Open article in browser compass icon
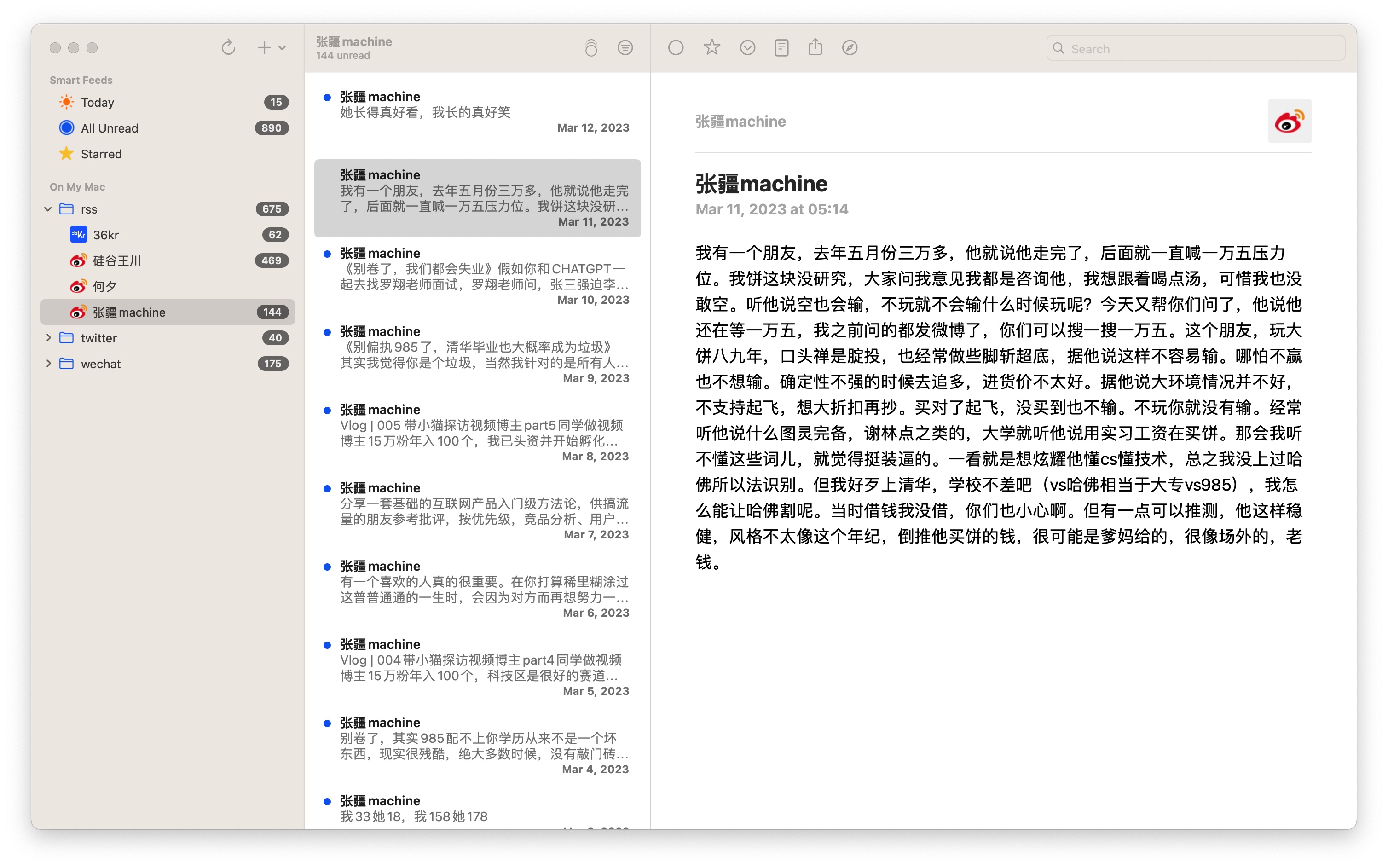 click(x=850, y=48)
